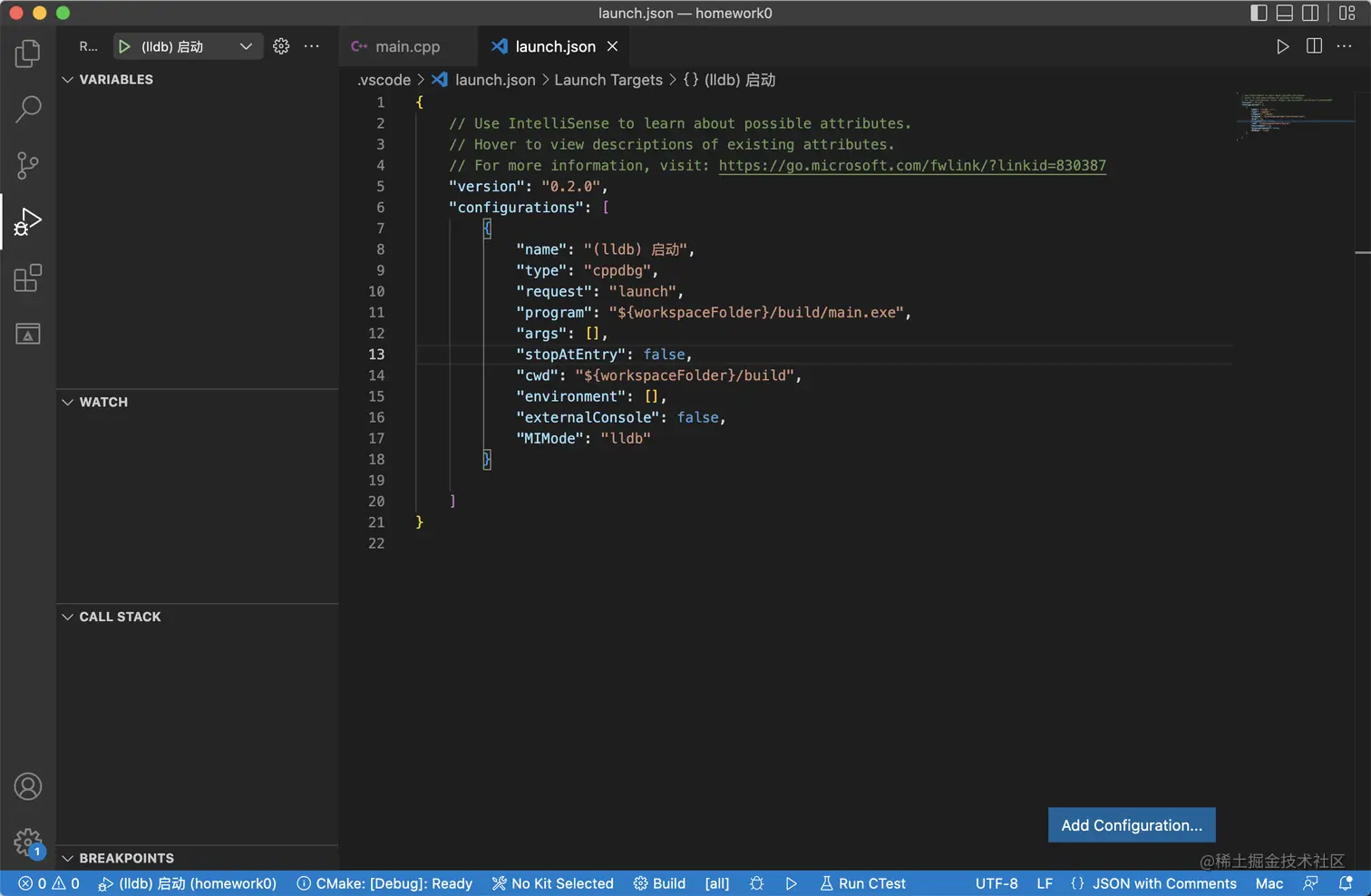
Task: Close the launch.json tab
Action: [613, 46]
